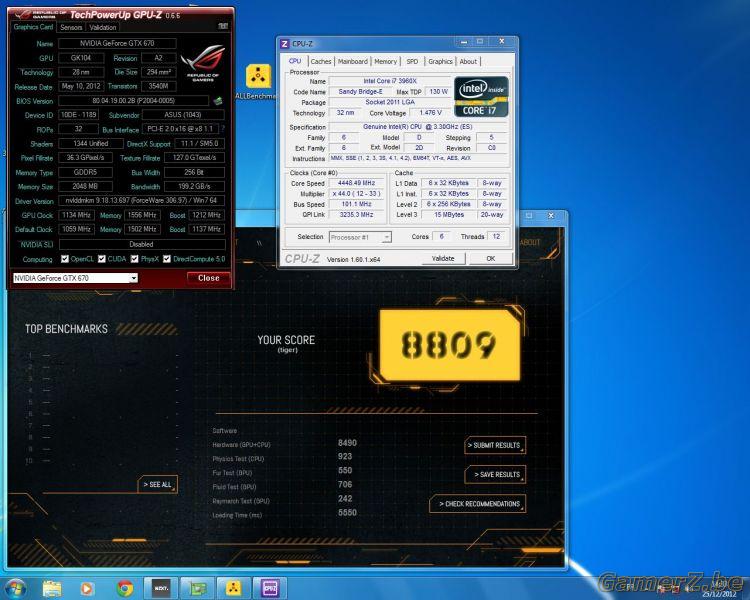Viewport: 750px width, 600px height.
Task: Click the Loading Time value 5550
Action: pos(347,512)
